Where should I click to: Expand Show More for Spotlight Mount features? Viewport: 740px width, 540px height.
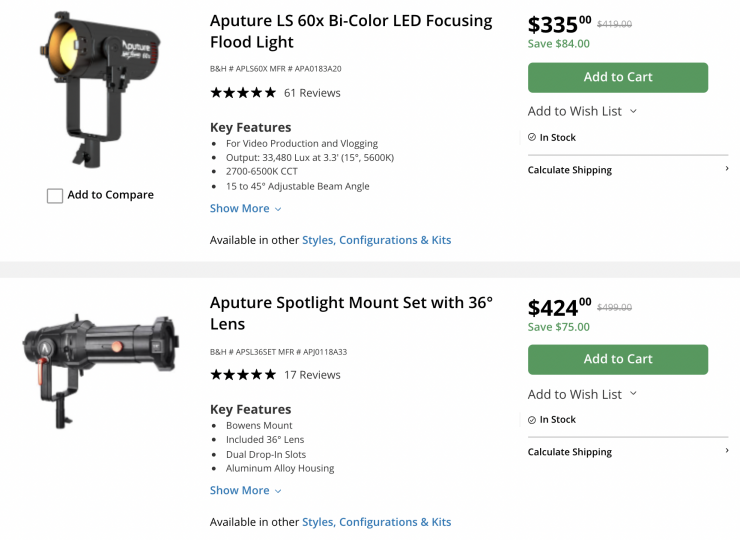[245, 490]
